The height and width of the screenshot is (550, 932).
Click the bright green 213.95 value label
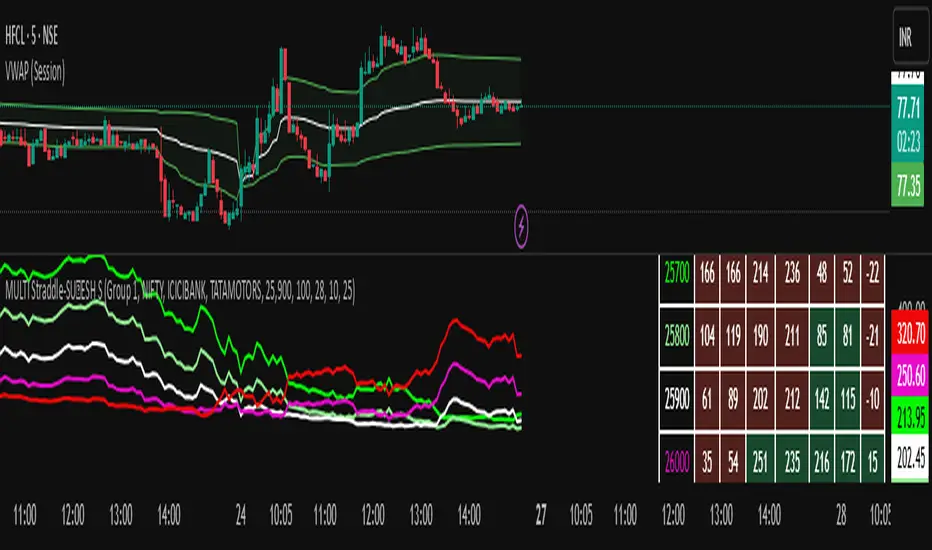coord(908,415)
